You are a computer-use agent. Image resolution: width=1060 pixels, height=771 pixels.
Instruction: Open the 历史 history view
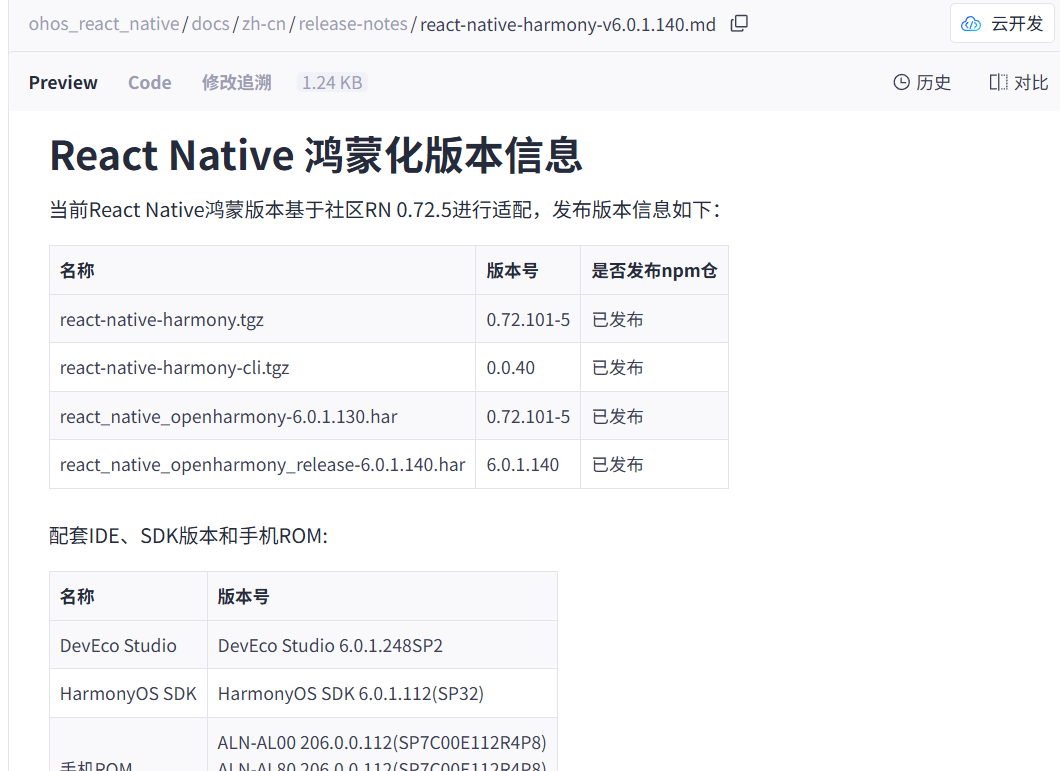click(922, 83)
